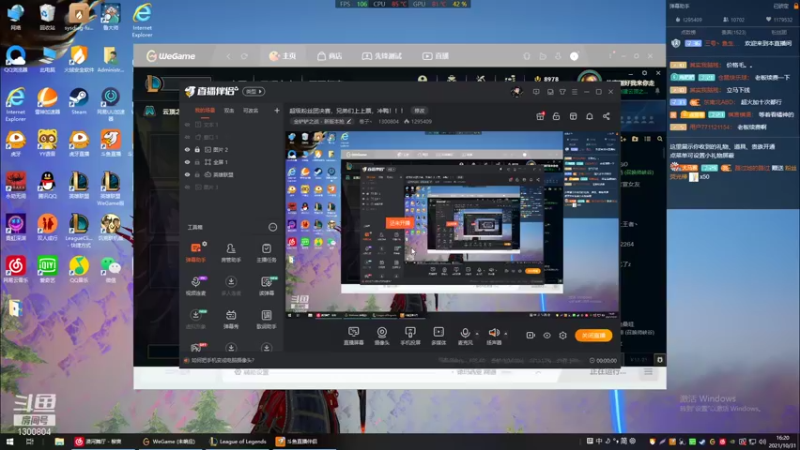This screenshot has width=800, height=450.
Task: Click the share icon in the companion app
Action: pyautogui.click(x=606, y=116)
